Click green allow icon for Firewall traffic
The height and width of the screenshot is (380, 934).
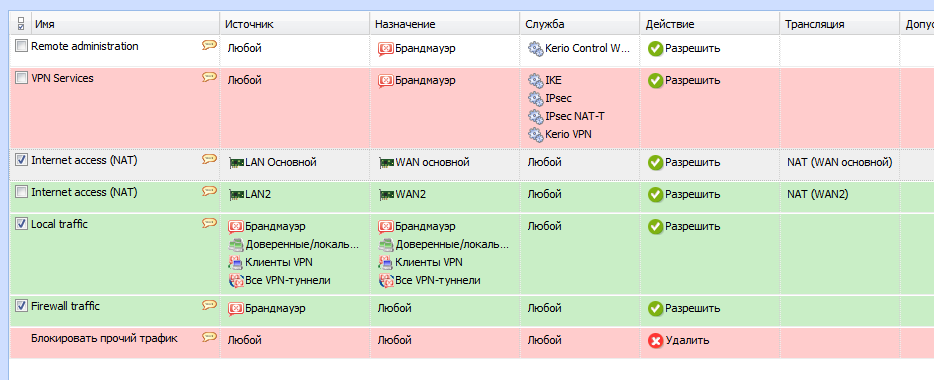click(x=656, y=309)
